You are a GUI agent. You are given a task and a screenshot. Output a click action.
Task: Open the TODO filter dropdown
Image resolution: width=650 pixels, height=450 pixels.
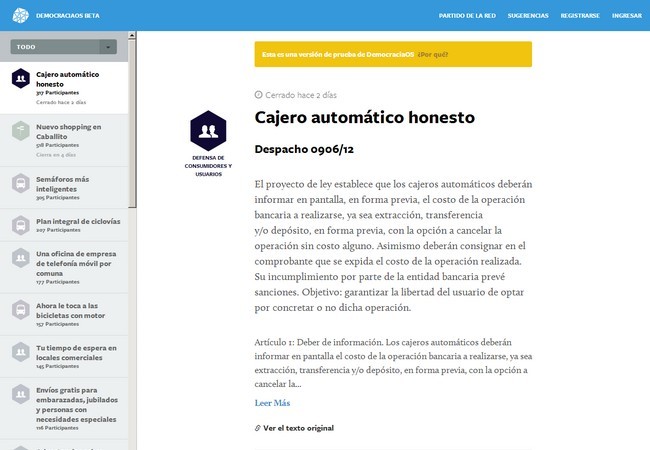tap(63, 47)
